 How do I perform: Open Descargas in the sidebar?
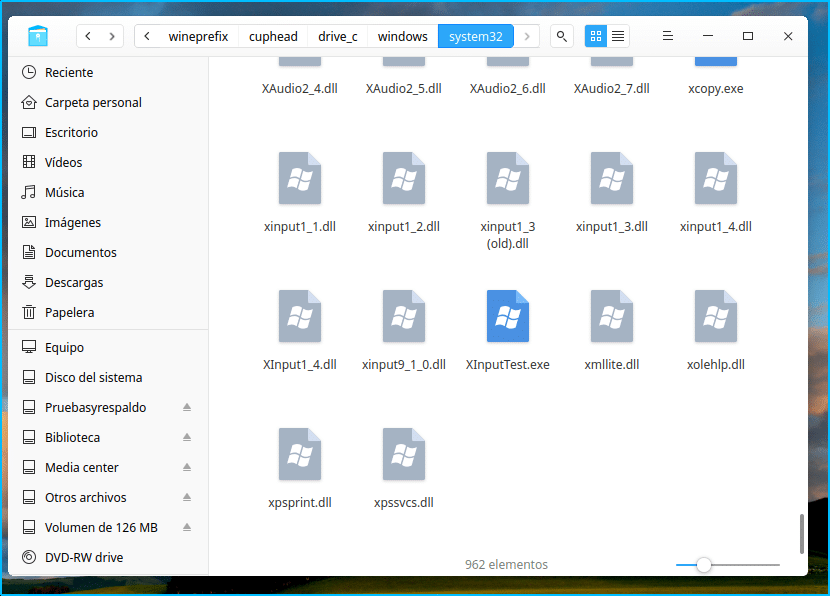(x=108, y=283)
